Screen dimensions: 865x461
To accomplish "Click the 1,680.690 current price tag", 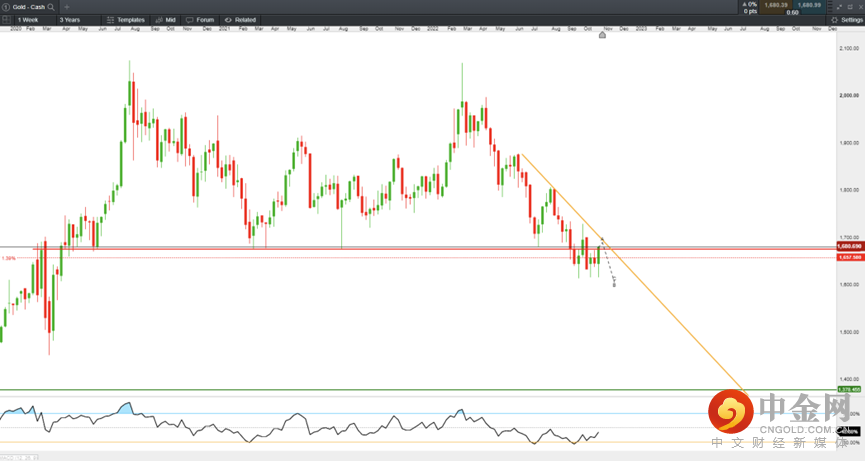I will pyautogui.click(x=850, y=246).
